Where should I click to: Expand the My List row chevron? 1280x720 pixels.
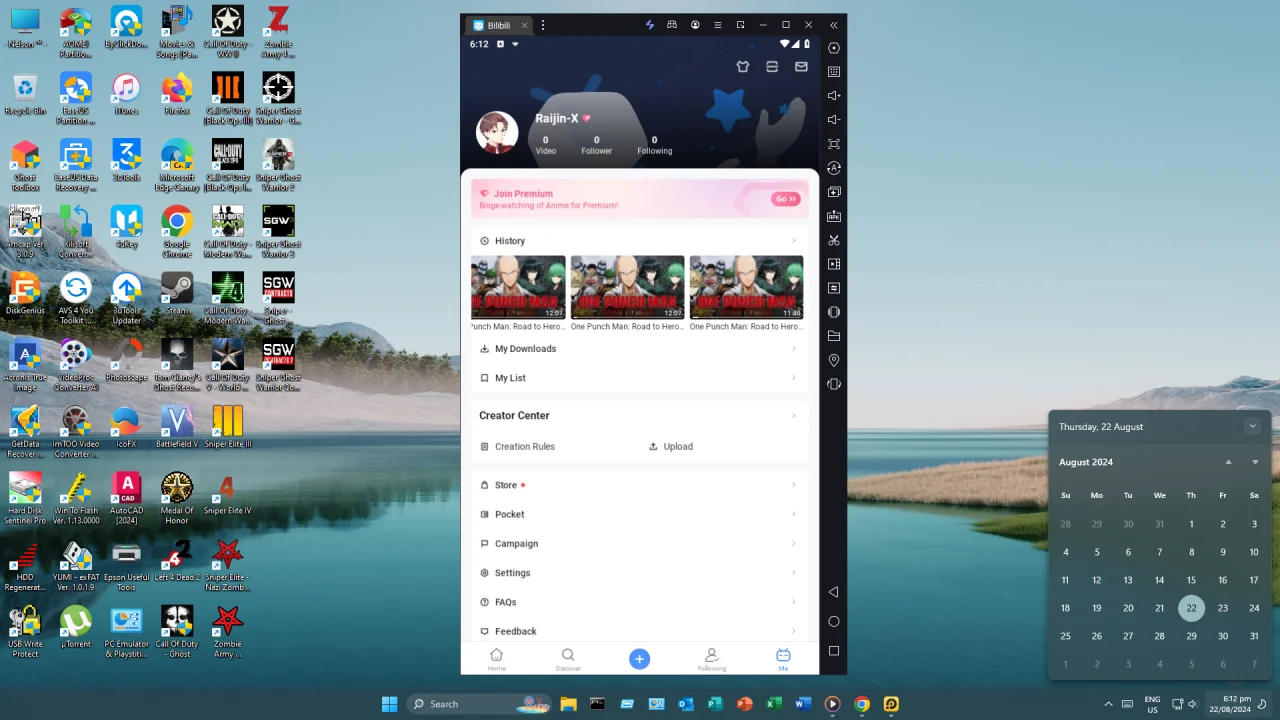click(x=794, y=378)
